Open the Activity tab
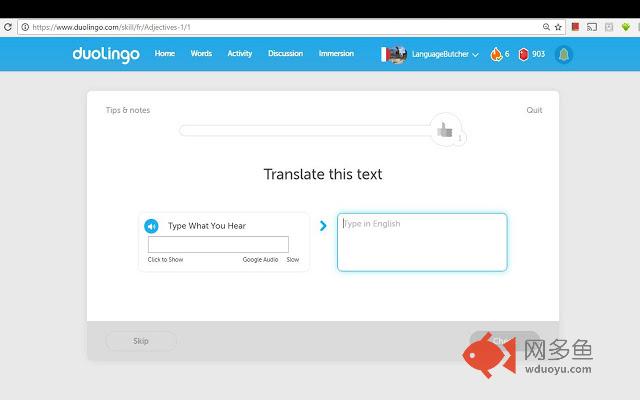This screenshot has width=640, height=400. tap(240, 53)
